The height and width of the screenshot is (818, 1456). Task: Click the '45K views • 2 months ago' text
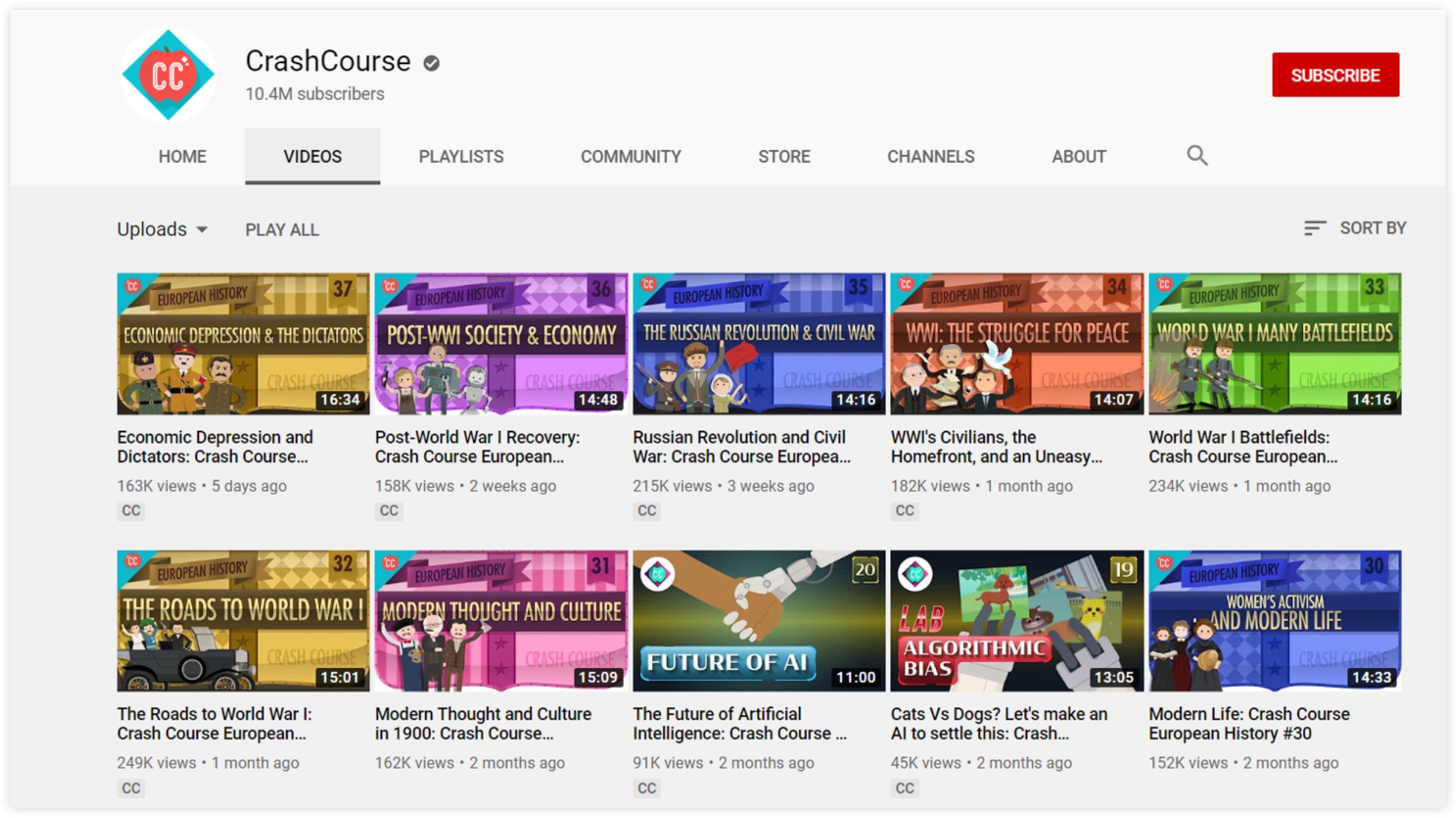tap(981, 763)
